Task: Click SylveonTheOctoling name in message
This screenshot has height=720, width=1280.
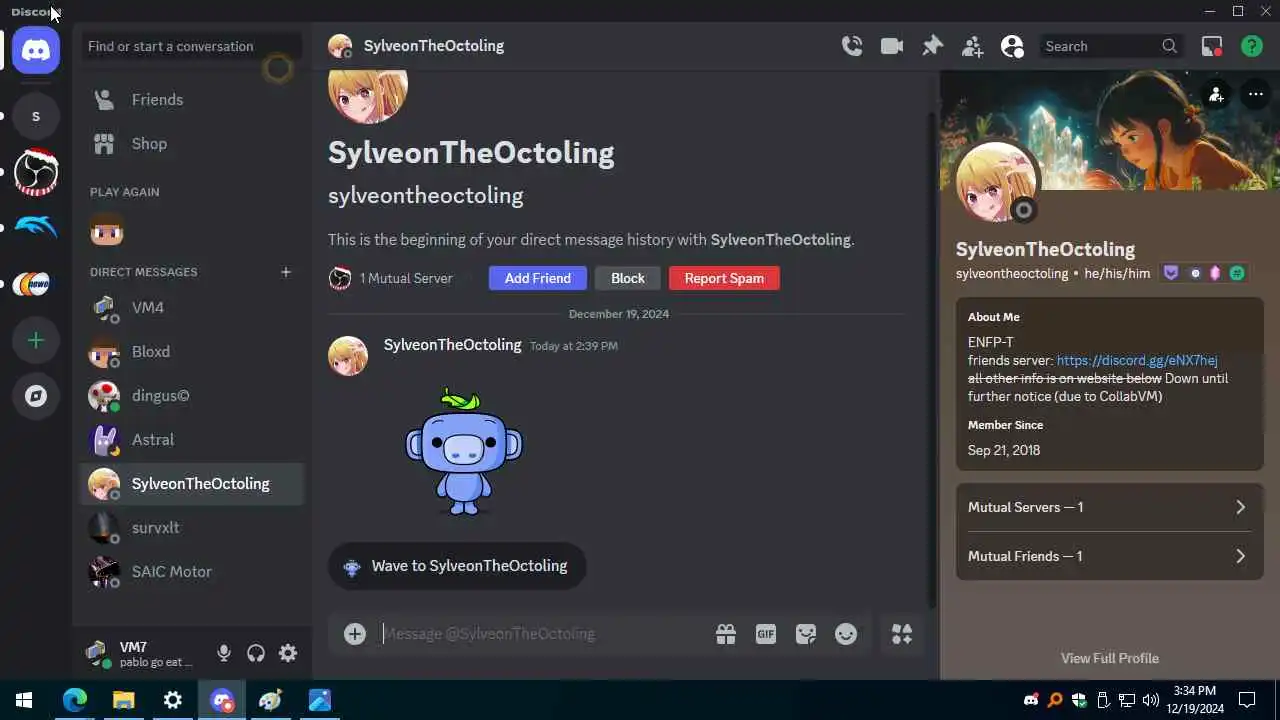Action: pyautogui.click(x=452, y=345)
